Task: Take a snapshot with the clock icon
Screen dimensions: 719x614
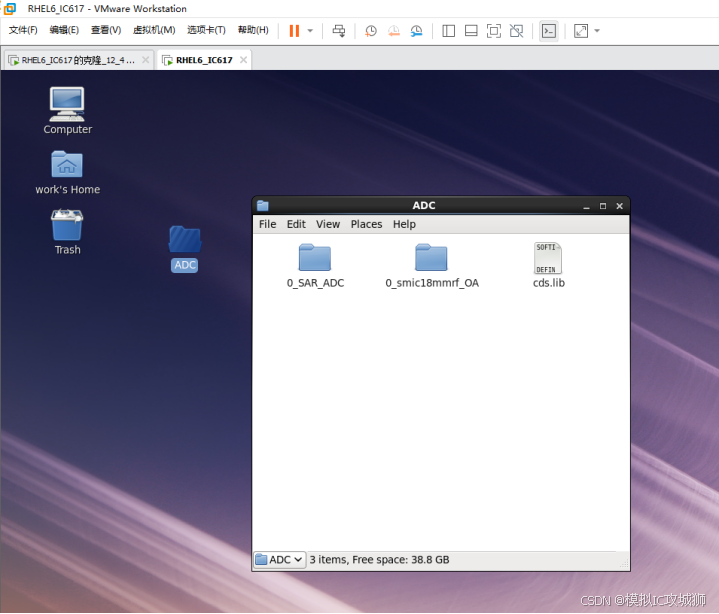Action: point(371,31)
